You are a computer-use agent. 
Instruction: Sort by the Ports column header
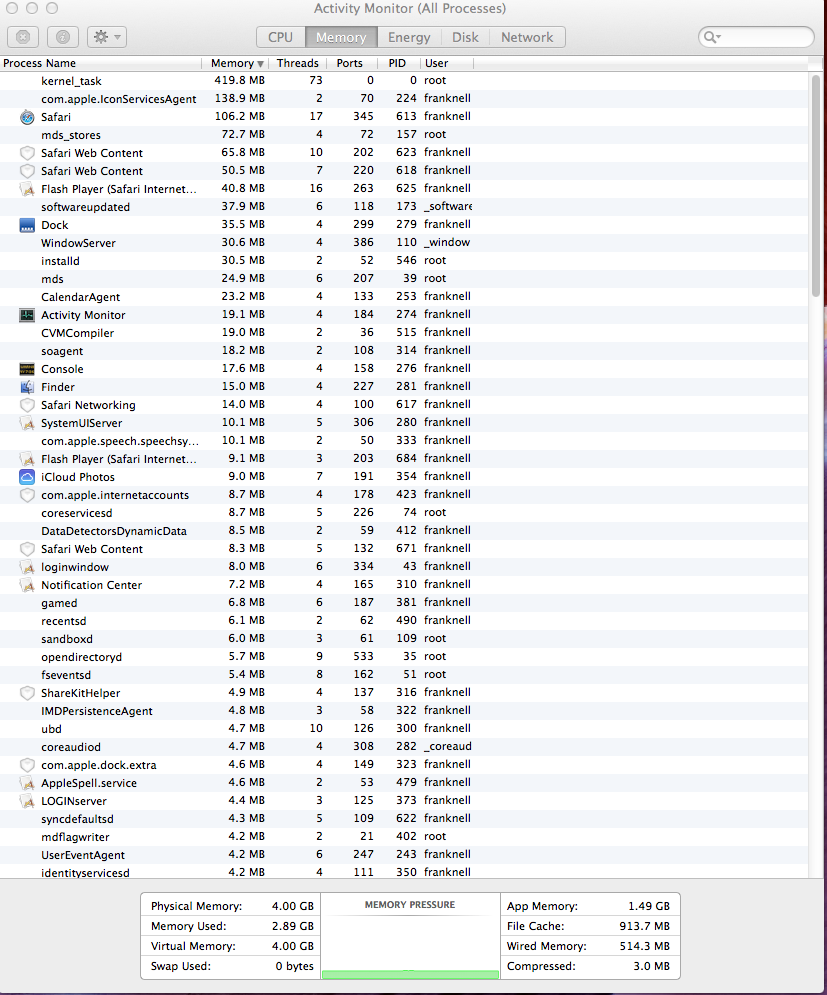pyautogui.click(x=350, y=63)
